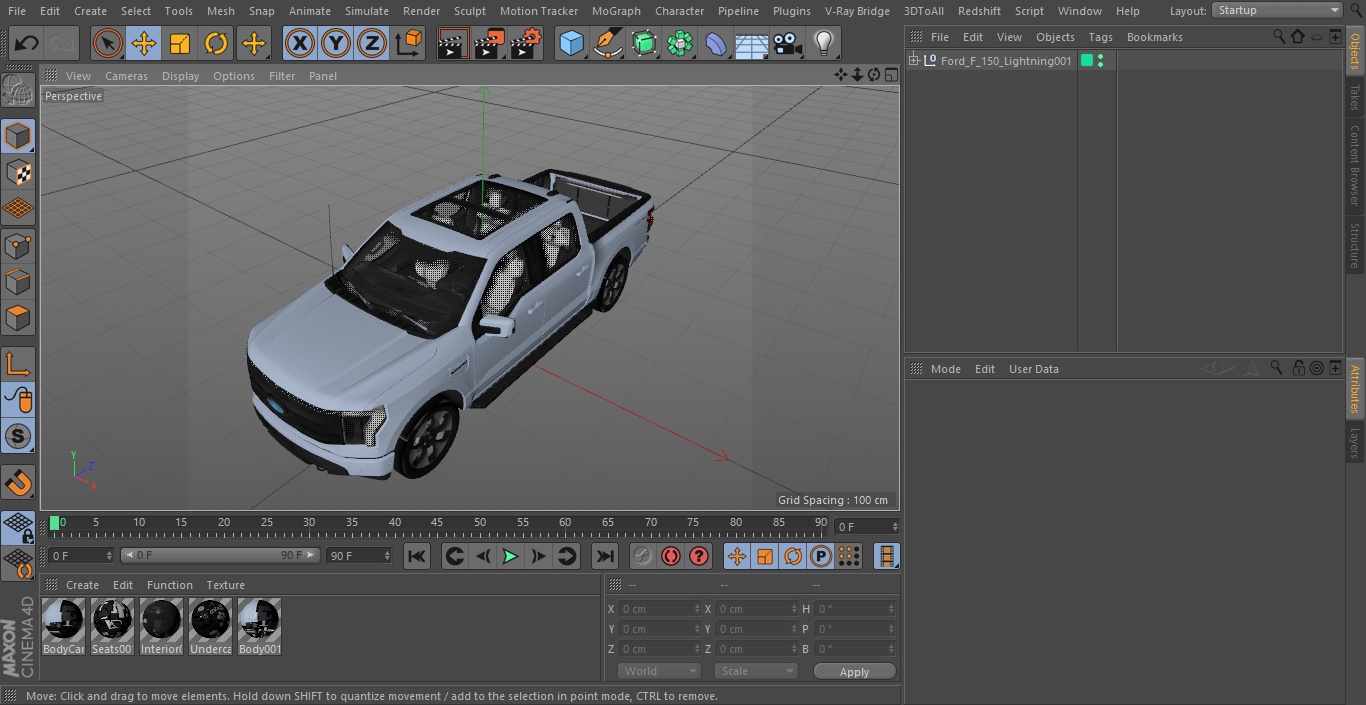Switch to the Content Browser side tab

click(1355, 165)
